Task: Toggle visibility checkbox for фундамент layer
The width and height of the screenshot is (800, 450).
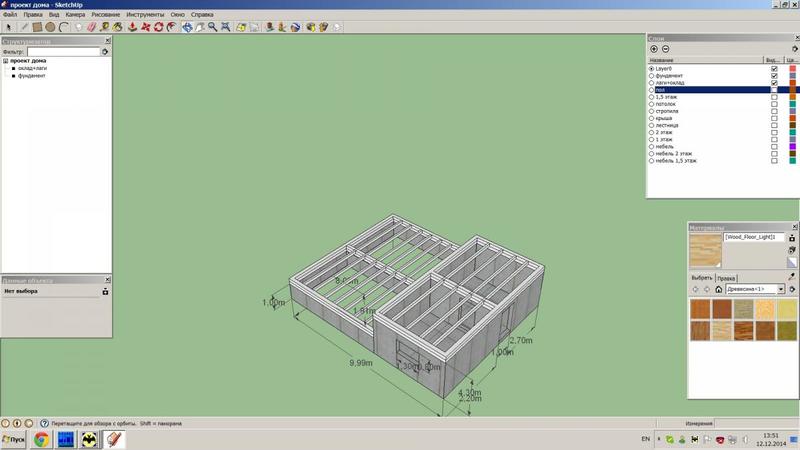Action: 774,76
